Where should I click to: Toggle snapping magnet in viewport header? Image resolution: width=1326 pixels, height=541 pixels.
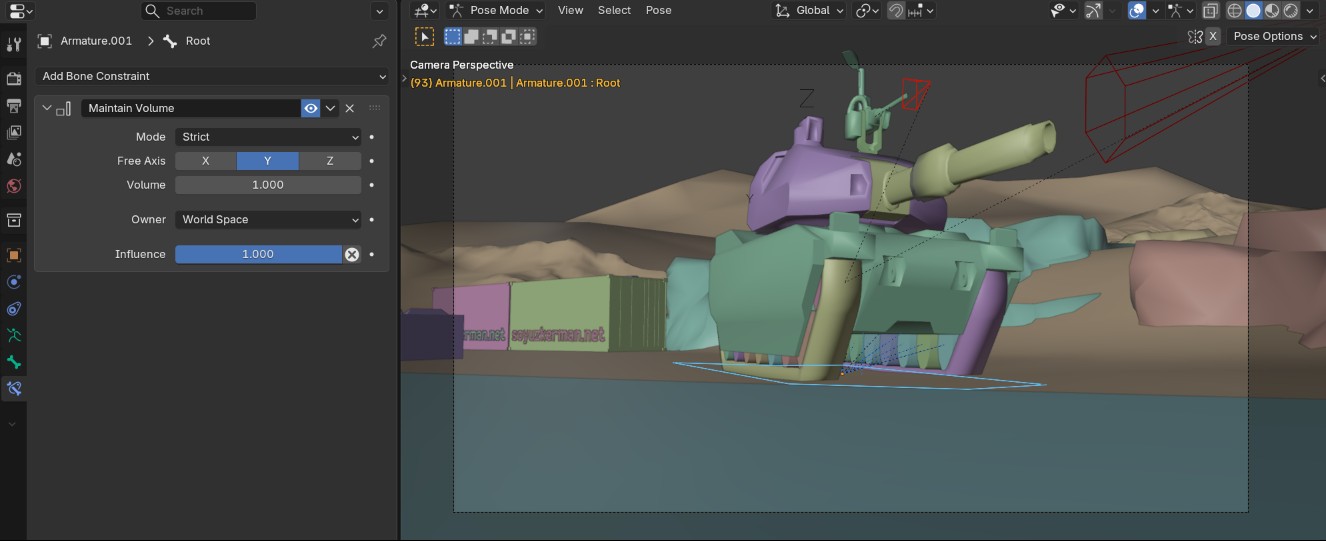pyautogui.click(x=896, y=10)
